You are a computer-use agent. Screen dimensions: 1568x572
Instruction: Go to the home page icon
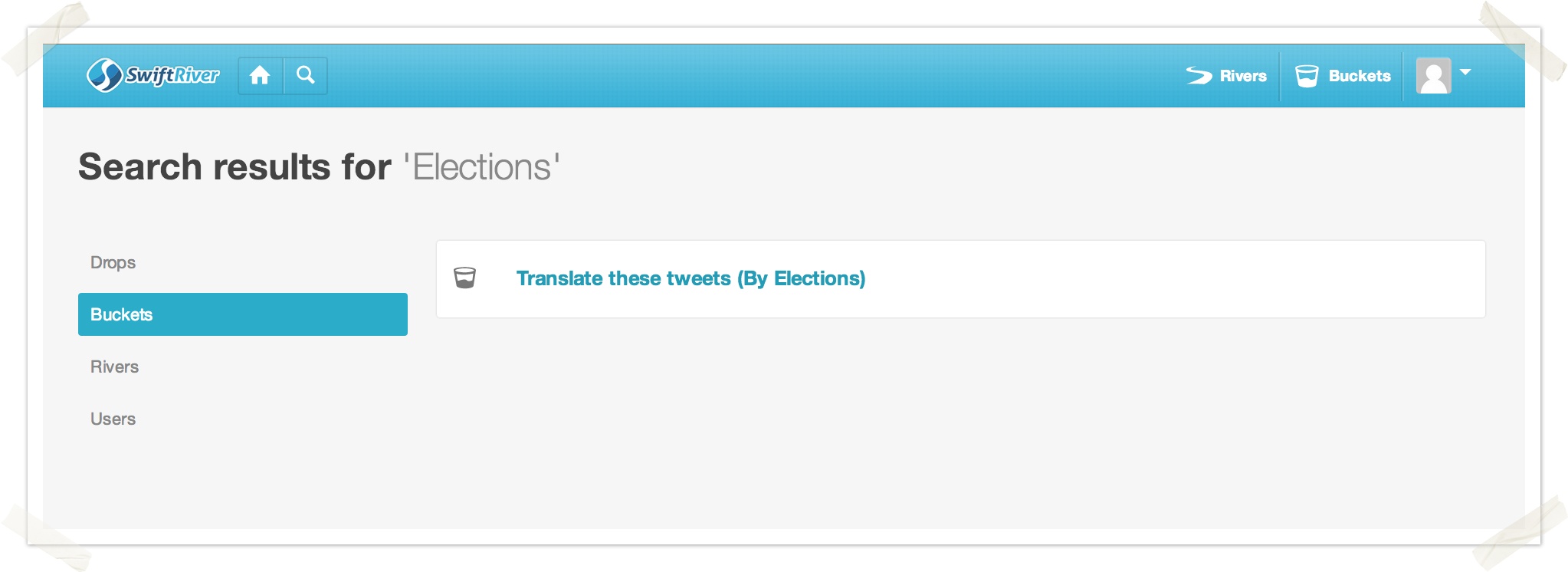(x=260, y=75)
